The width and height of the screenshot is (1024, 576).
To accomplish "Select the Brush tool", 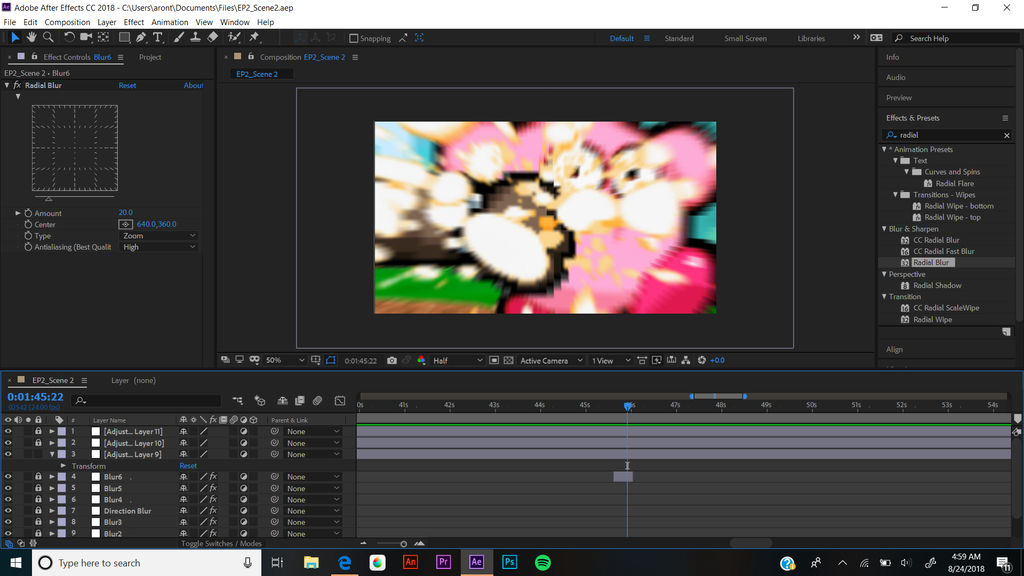I will click(177, 38).
